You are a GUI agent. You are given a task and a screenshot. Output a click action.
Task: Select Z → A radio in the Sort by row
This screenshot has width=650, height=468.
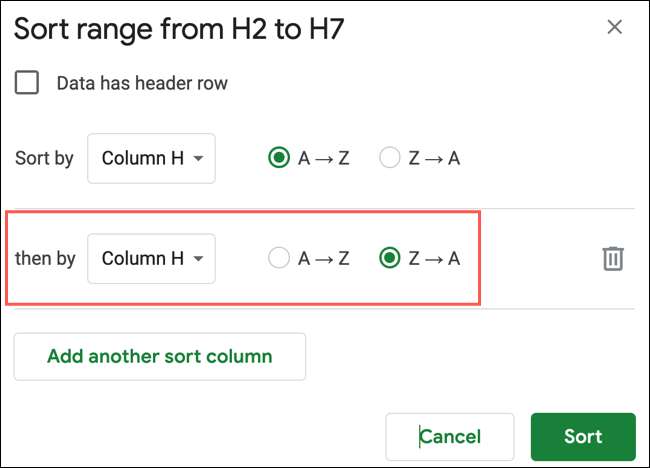click(x=390, y=158)
